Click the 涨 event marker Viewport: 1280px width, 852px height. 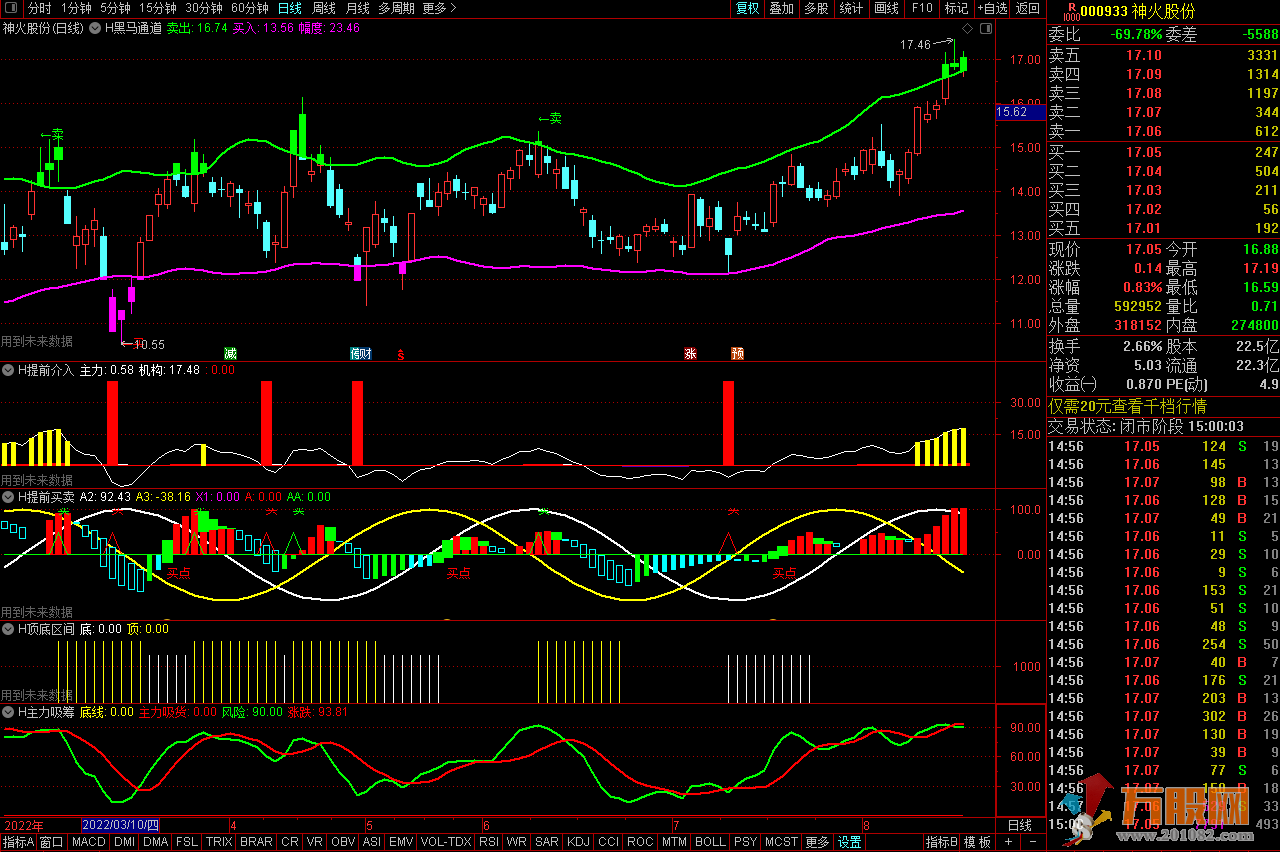point(690,353)
